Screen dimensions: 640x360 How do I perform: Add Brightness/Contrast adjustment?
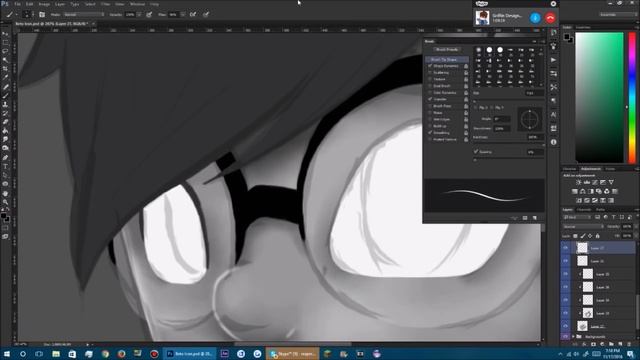(x=578, y=182)
